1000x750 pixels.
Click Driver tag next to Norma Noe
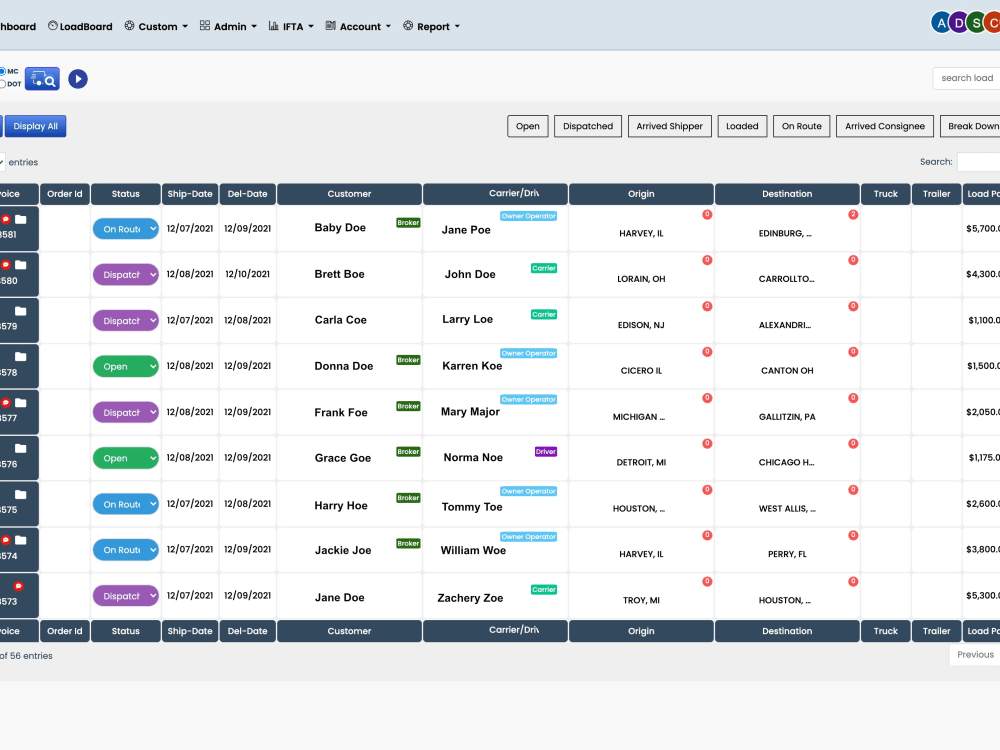(x=546, y=452)
